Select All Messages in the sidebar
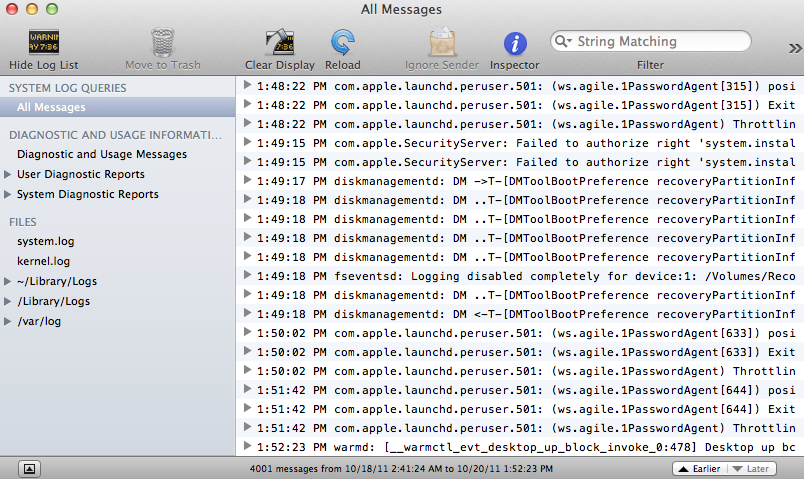804x479 pixels. [117, 107]
